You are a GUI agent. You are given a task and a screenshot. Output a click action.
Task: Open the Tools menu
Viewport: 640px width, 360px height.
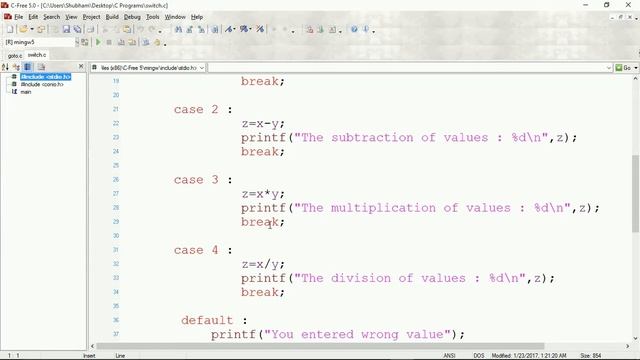[153, 17]
